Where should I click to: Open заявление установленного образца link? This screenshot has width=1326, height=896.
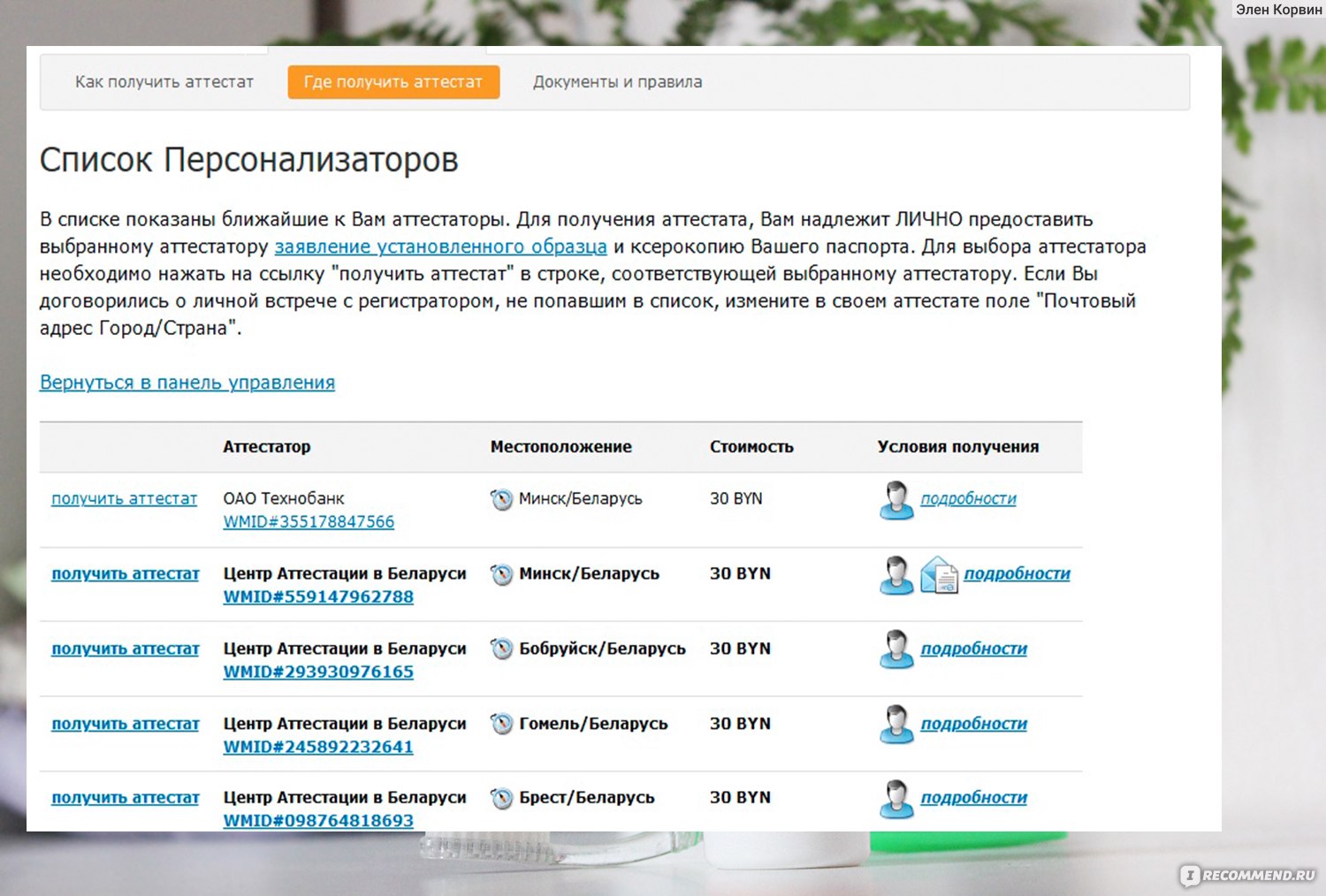[440, 247]
